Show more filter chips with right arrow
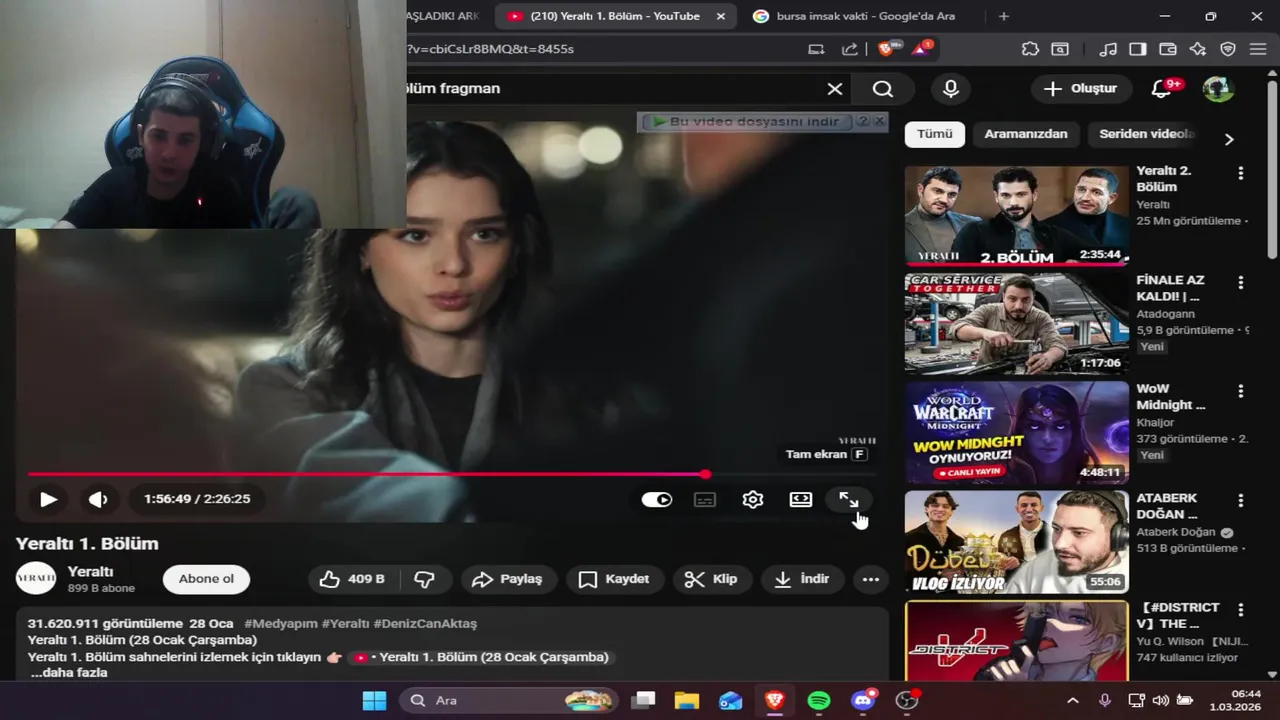The width and height of the screenshot is (1280, 720). point(1229,139)
